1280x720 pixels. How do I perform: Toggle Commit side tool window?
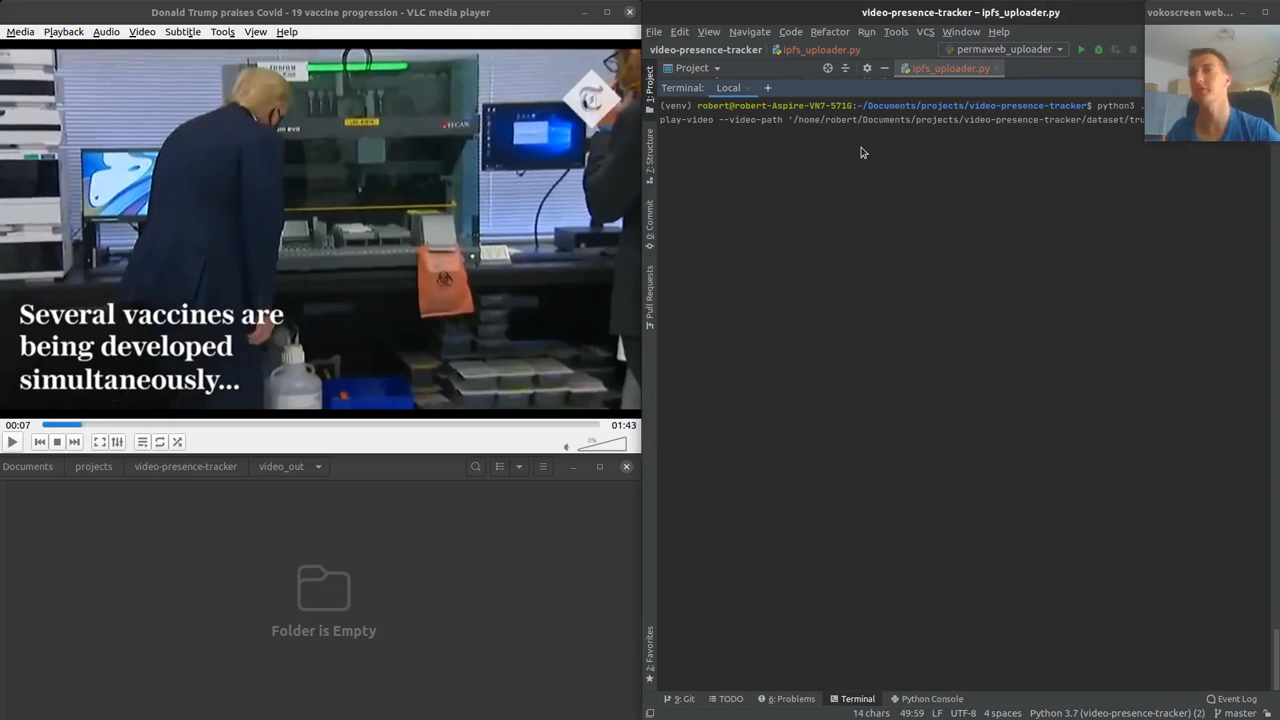pyautogui.click(x=650, y=225)
